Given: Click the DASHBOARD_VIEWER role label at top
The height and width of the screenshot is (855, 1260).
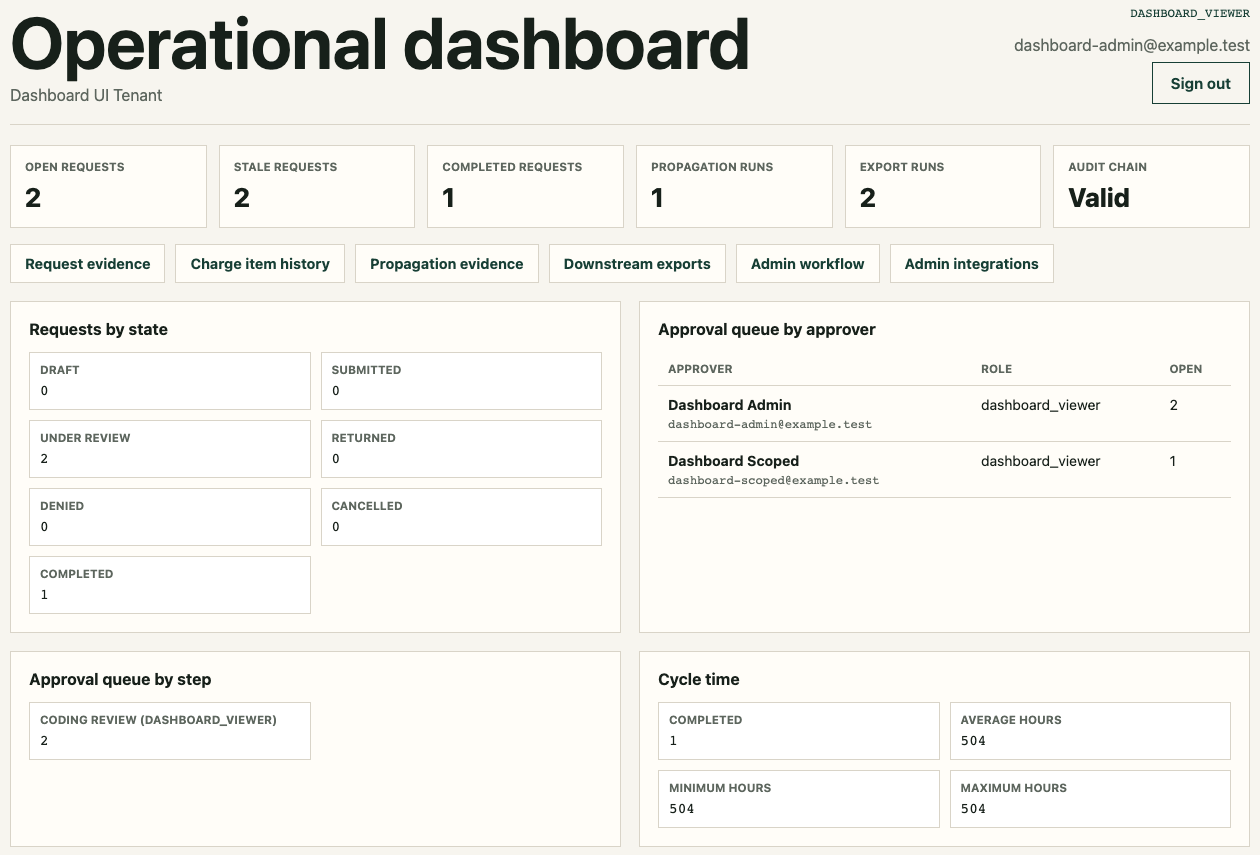Looking at the screenshot, I should coord(1190,14).
